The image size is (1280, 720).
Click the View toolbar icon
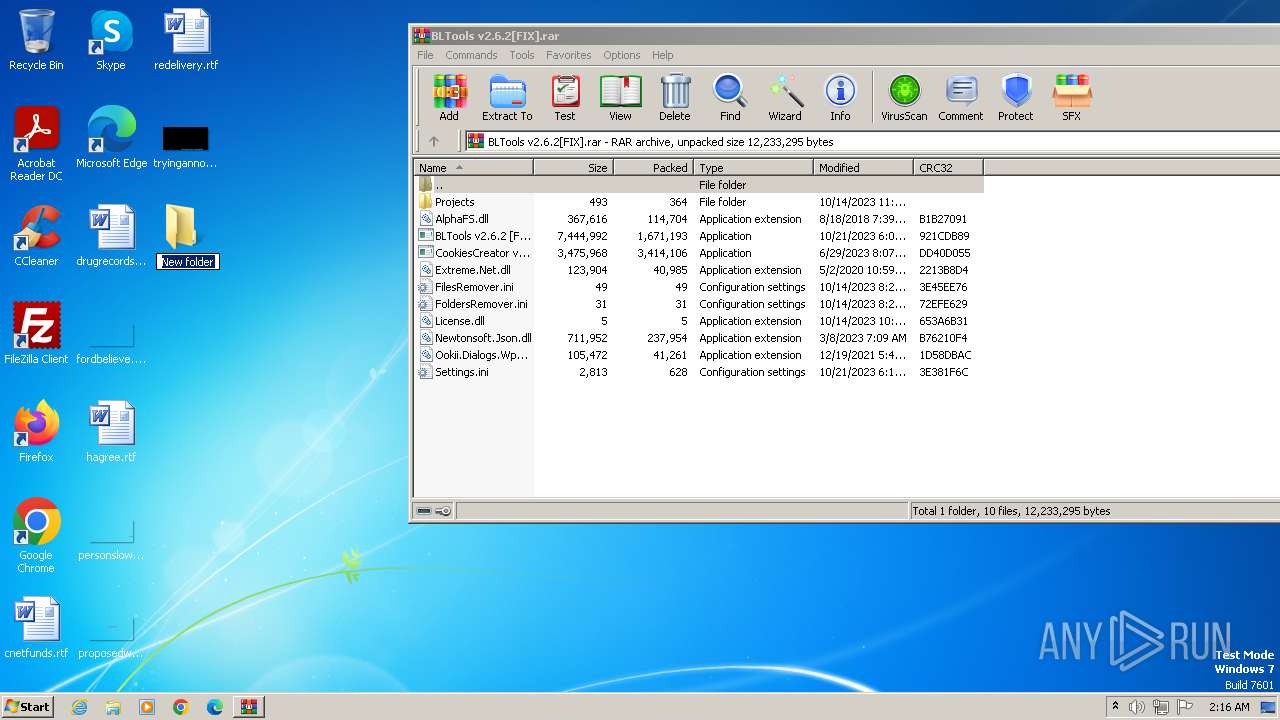(x=620, y=98)
